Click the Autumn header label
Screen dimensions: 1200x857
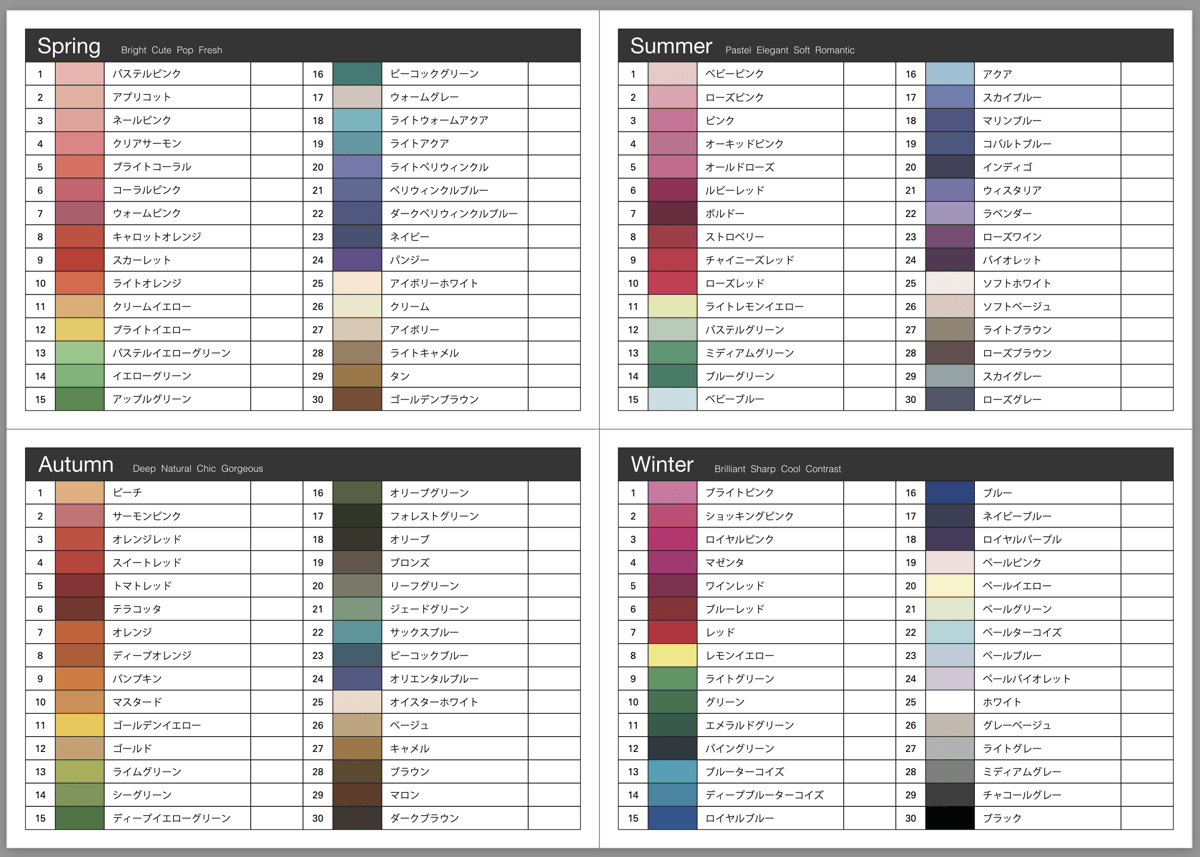click(x=74, y=464)
